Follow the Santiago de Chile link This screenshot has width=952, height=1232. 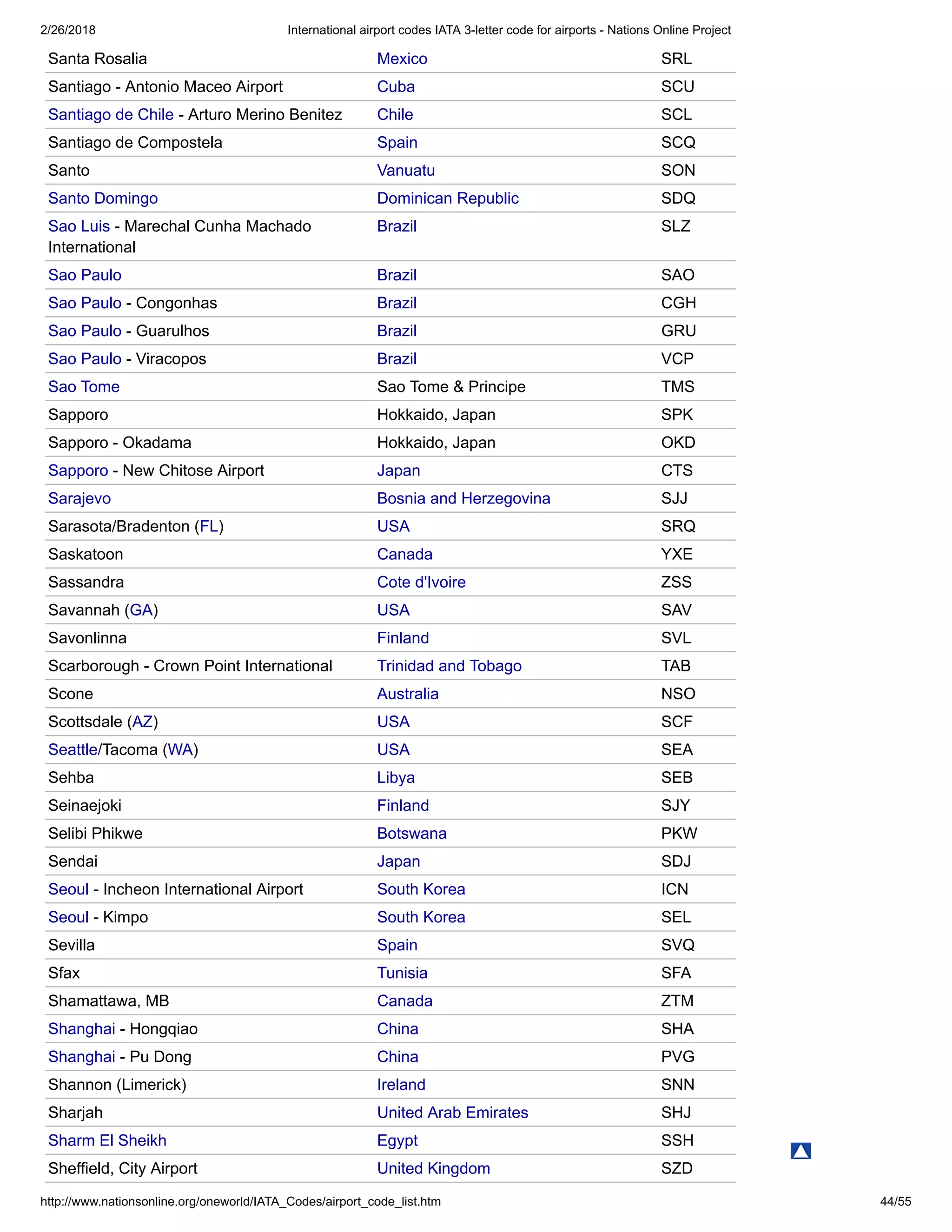[111, 114]
